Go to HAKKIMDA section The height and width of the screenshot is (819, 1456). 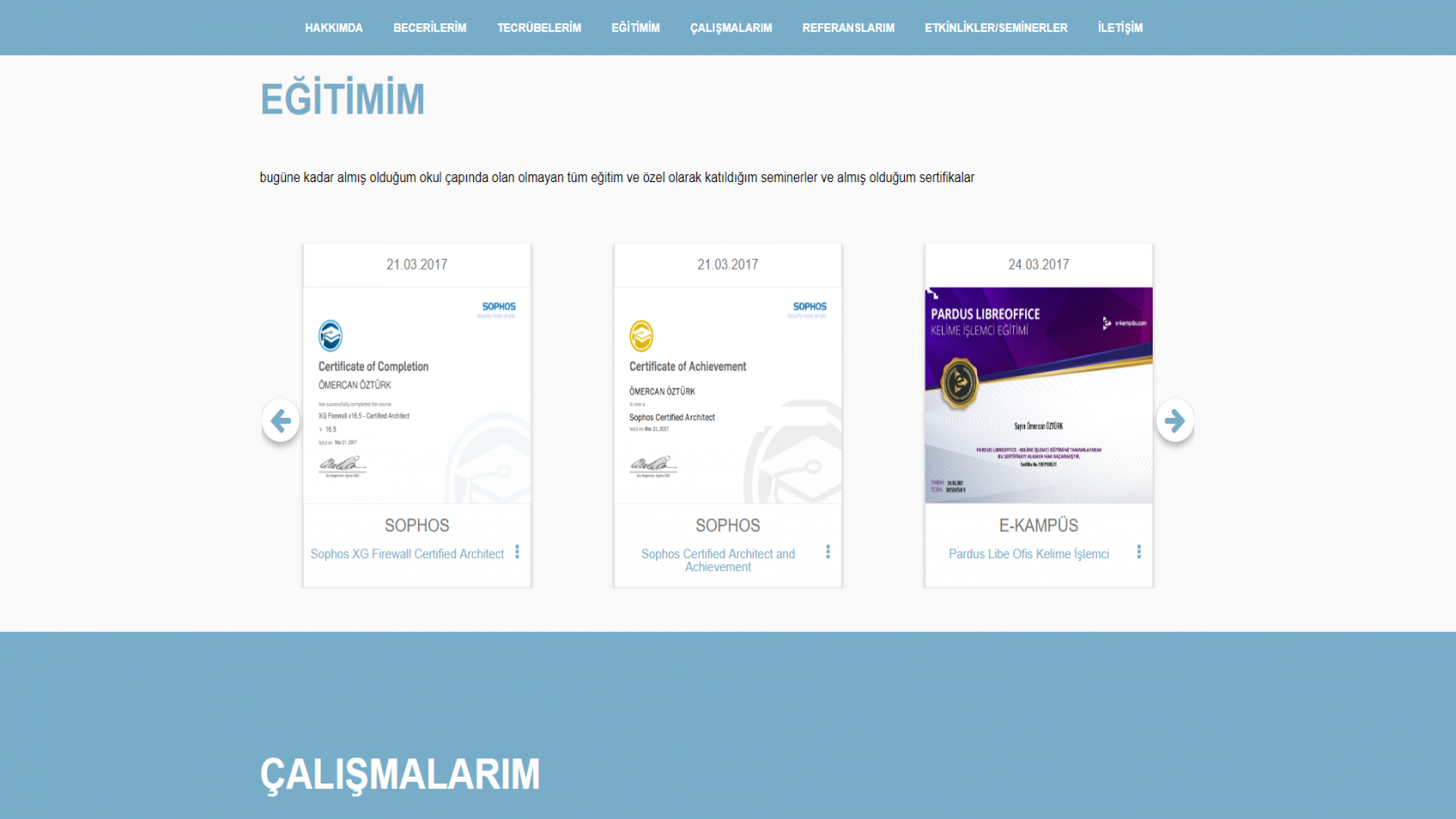coord(334,28)
